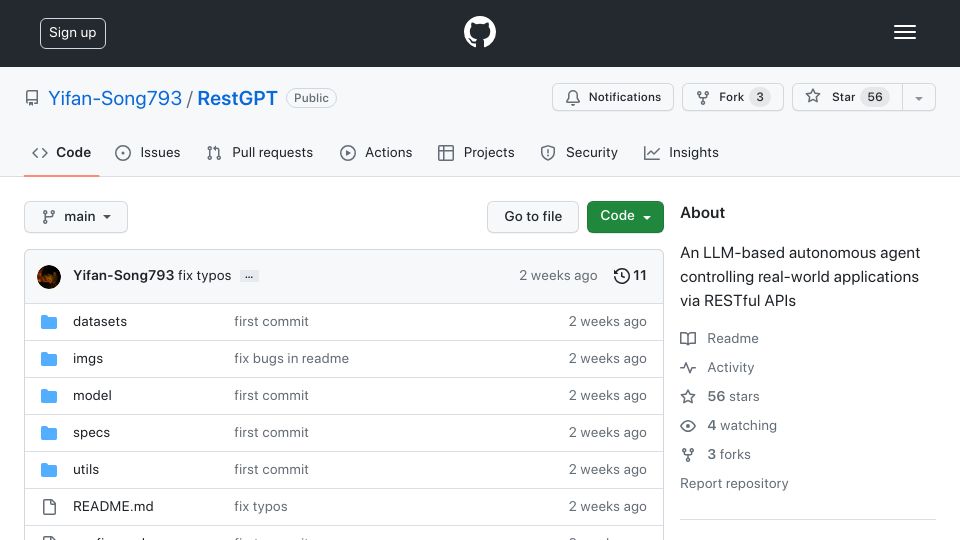
Task: Open the specs folder
Action: 91,433
